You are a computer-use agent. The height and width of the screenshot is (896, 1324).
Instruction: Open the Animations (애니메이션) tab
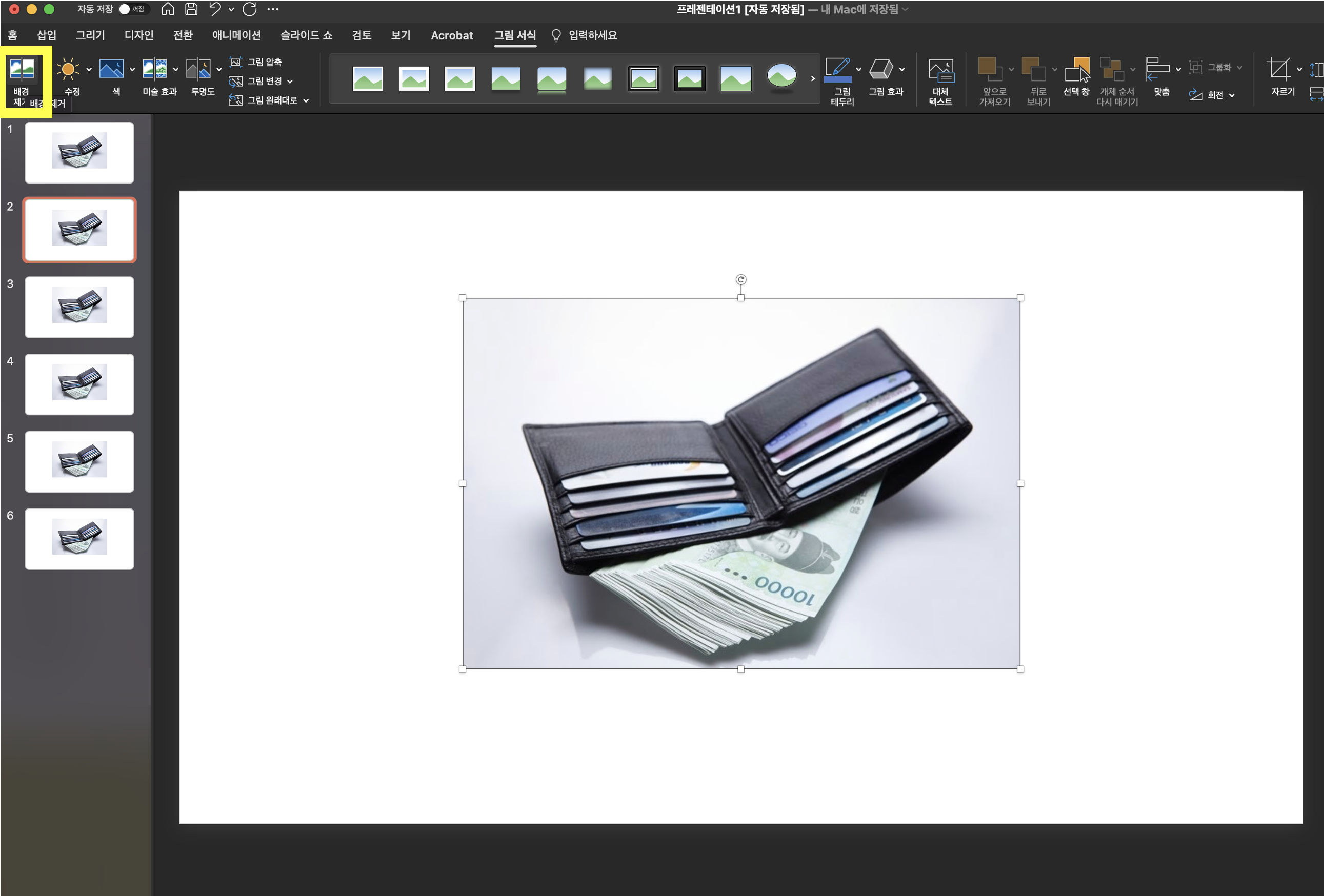tap(236, 35)
